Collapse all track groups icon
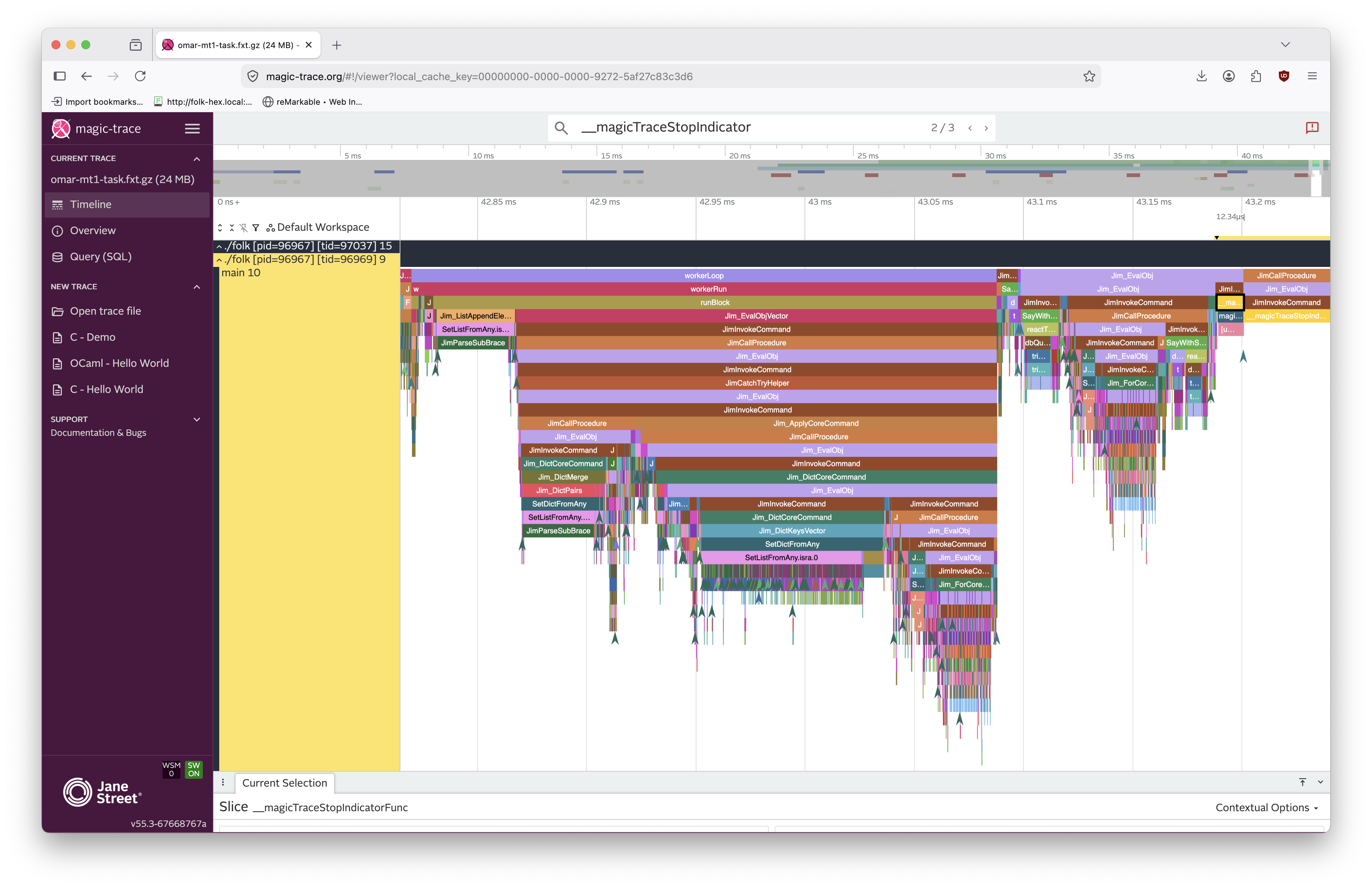Image resolution: width=1372 pixels, height=888 pixels. [x=232, y=228]
